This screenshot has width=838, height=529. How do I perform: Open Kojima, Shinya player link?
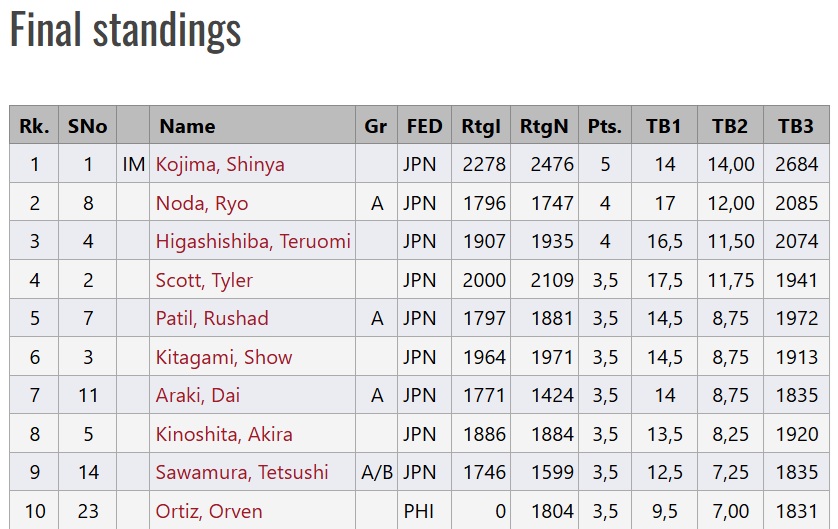220,165
